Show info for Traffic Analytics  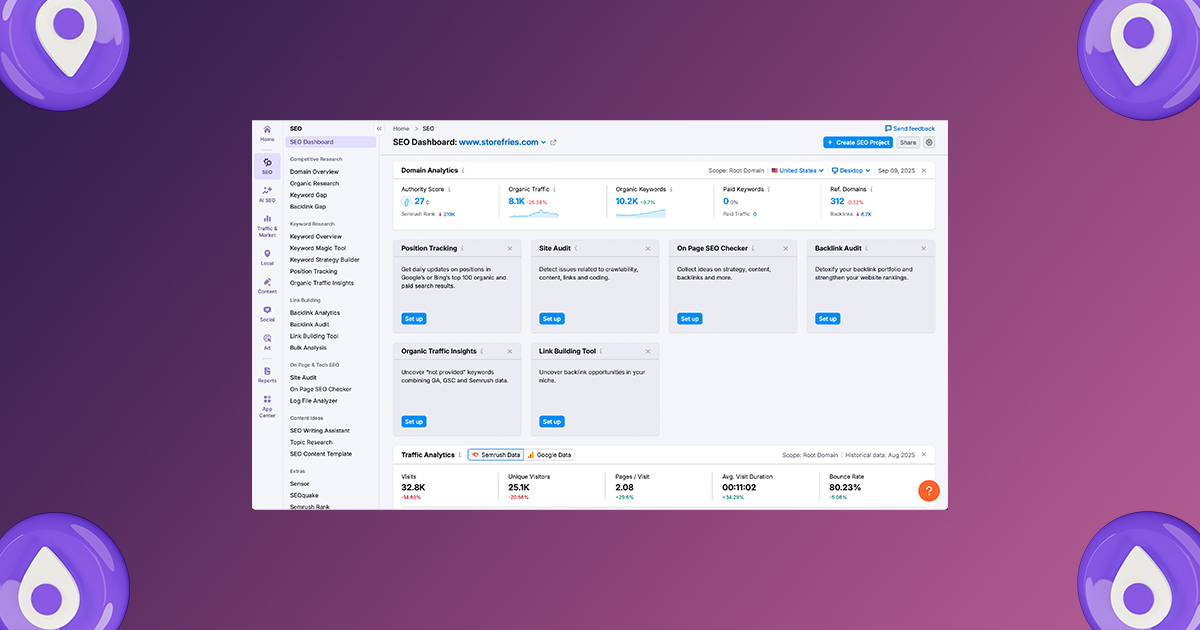click(x=460, y=455)
